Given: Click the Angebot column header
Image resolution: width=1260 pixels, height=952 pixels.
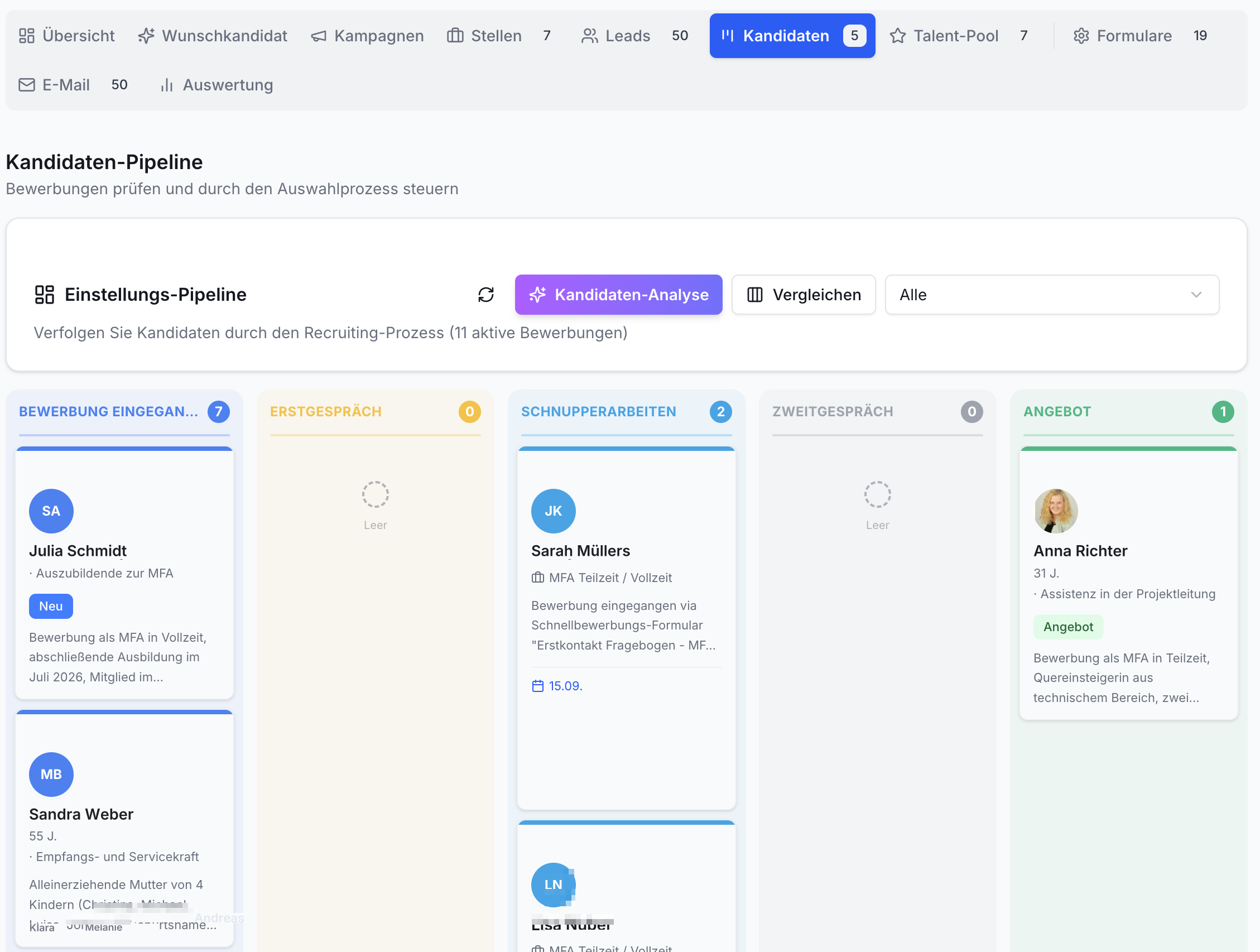Looking at the screenshot, I should coord(1057,411).
